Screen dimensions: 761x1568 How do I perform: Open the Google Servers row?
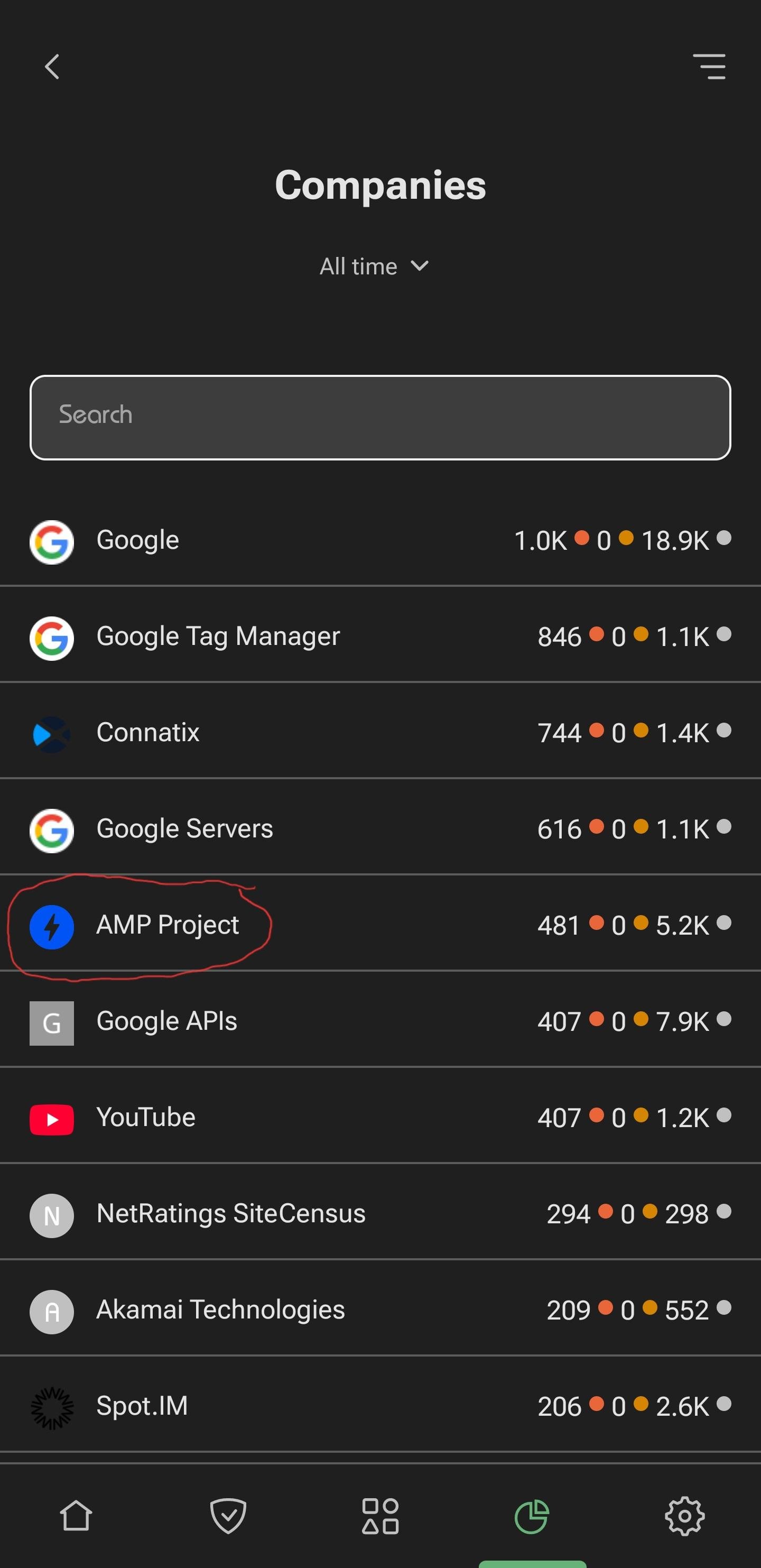[x=380, y=829]
